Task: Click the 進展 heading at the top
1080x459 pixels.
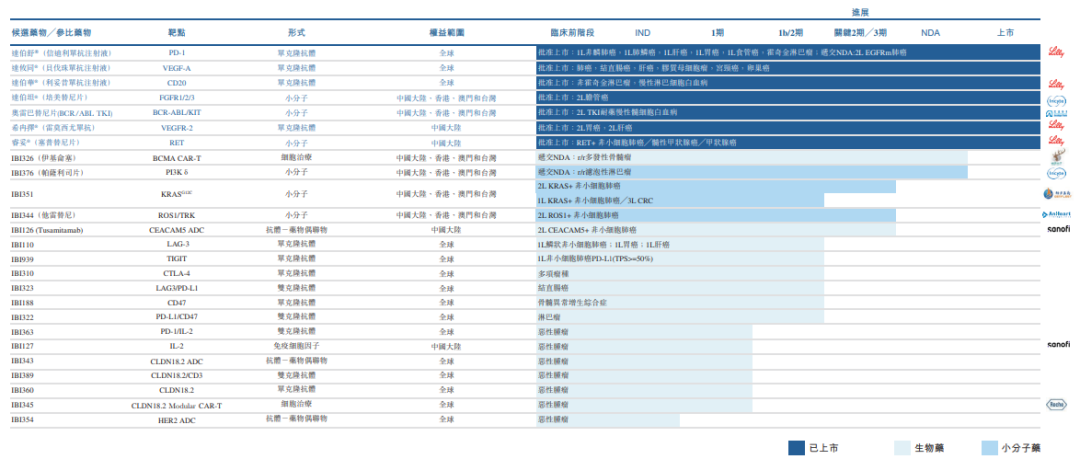Action: tap(861, 12)
